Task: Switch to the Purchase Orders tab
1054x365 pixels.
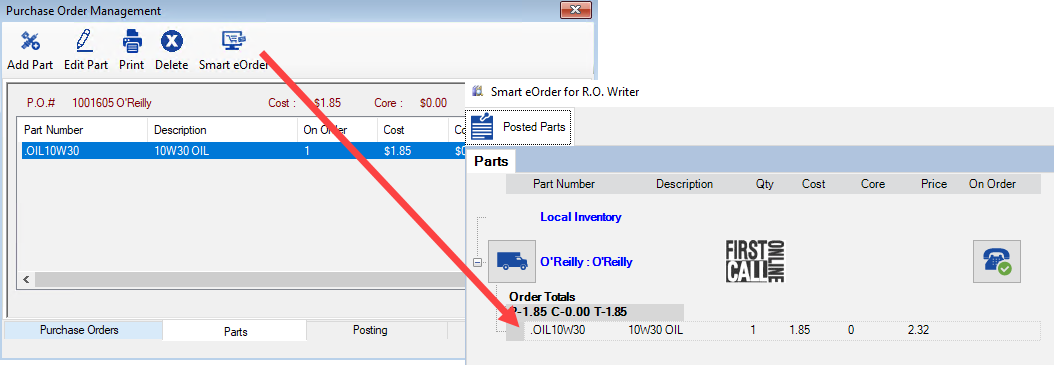Action: (x=79, y=330)
